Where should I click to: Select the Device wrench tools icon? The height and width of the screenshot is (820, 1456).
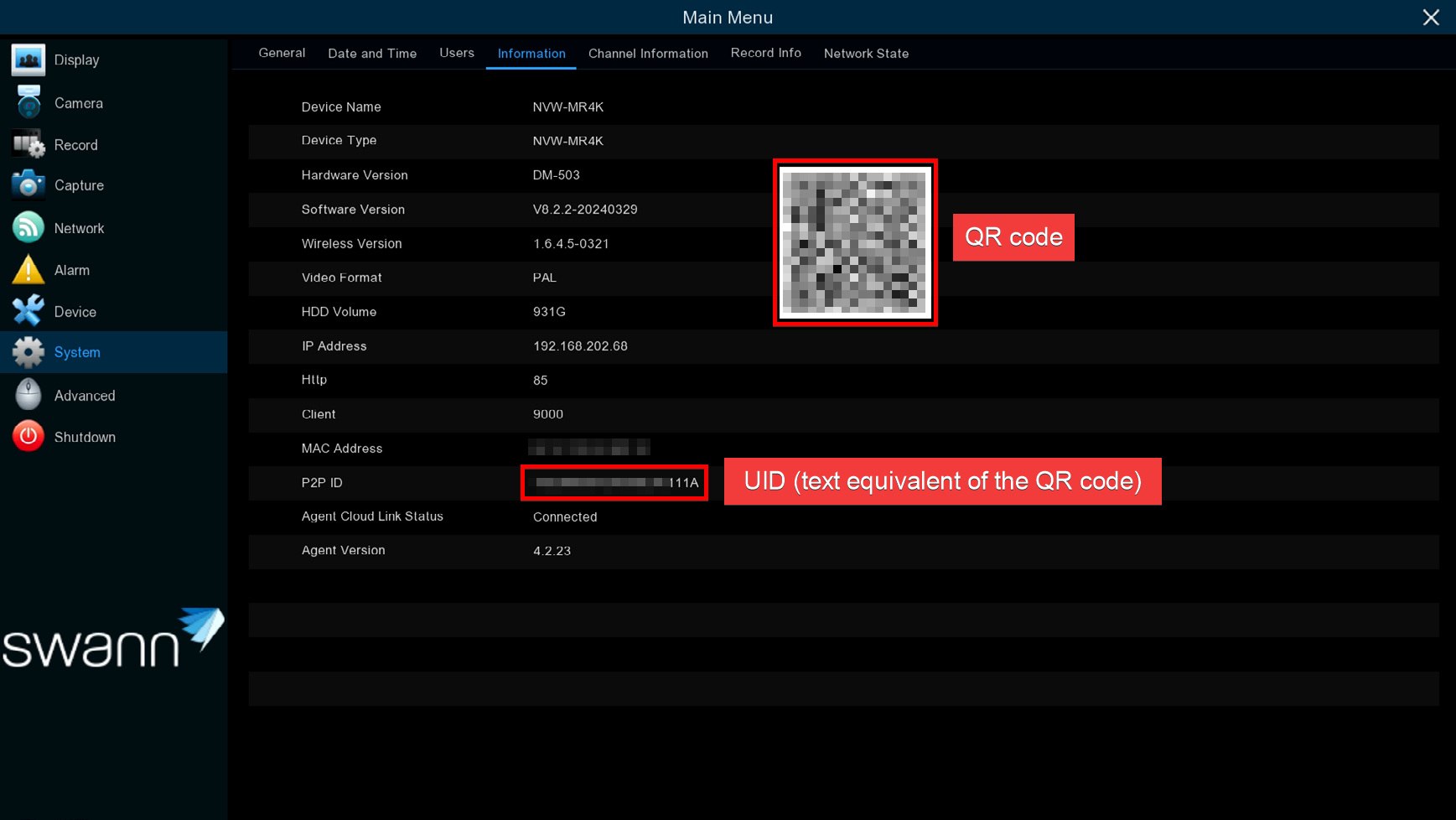(x=28, y=312)
